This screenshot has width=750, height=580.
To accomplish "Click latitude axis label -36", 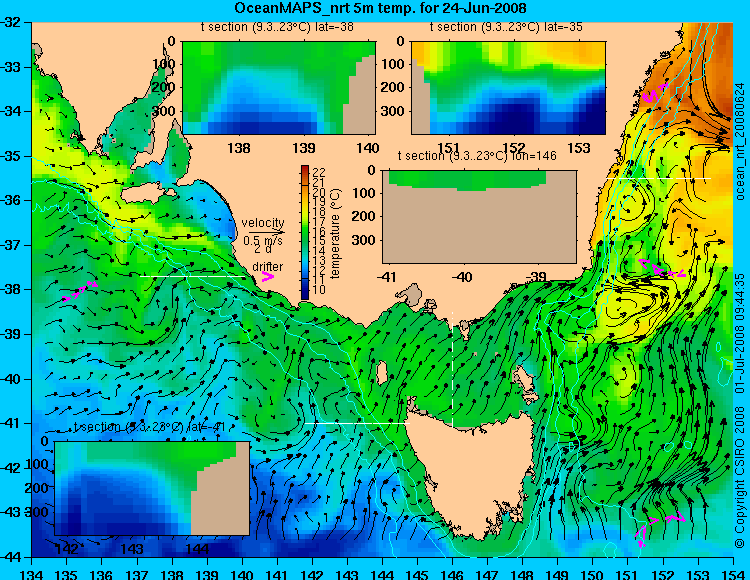I will [x=11, y=200].
